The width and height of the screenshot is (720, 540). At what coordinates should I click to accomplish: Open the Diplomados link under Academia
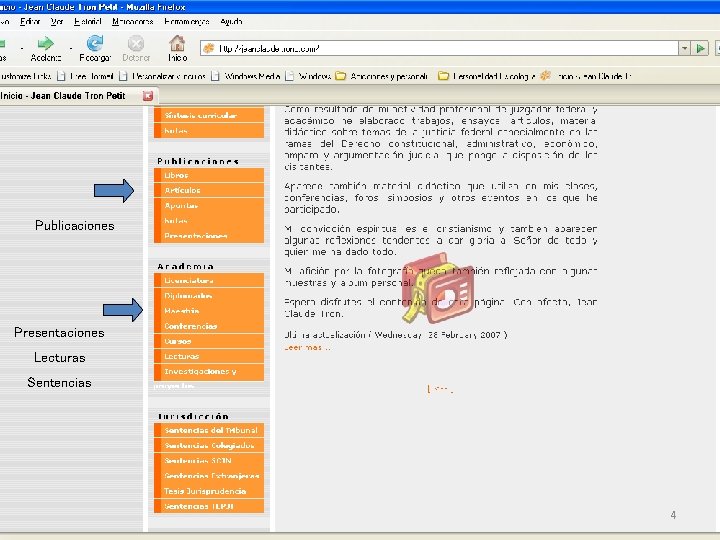[x=209, y=296]
